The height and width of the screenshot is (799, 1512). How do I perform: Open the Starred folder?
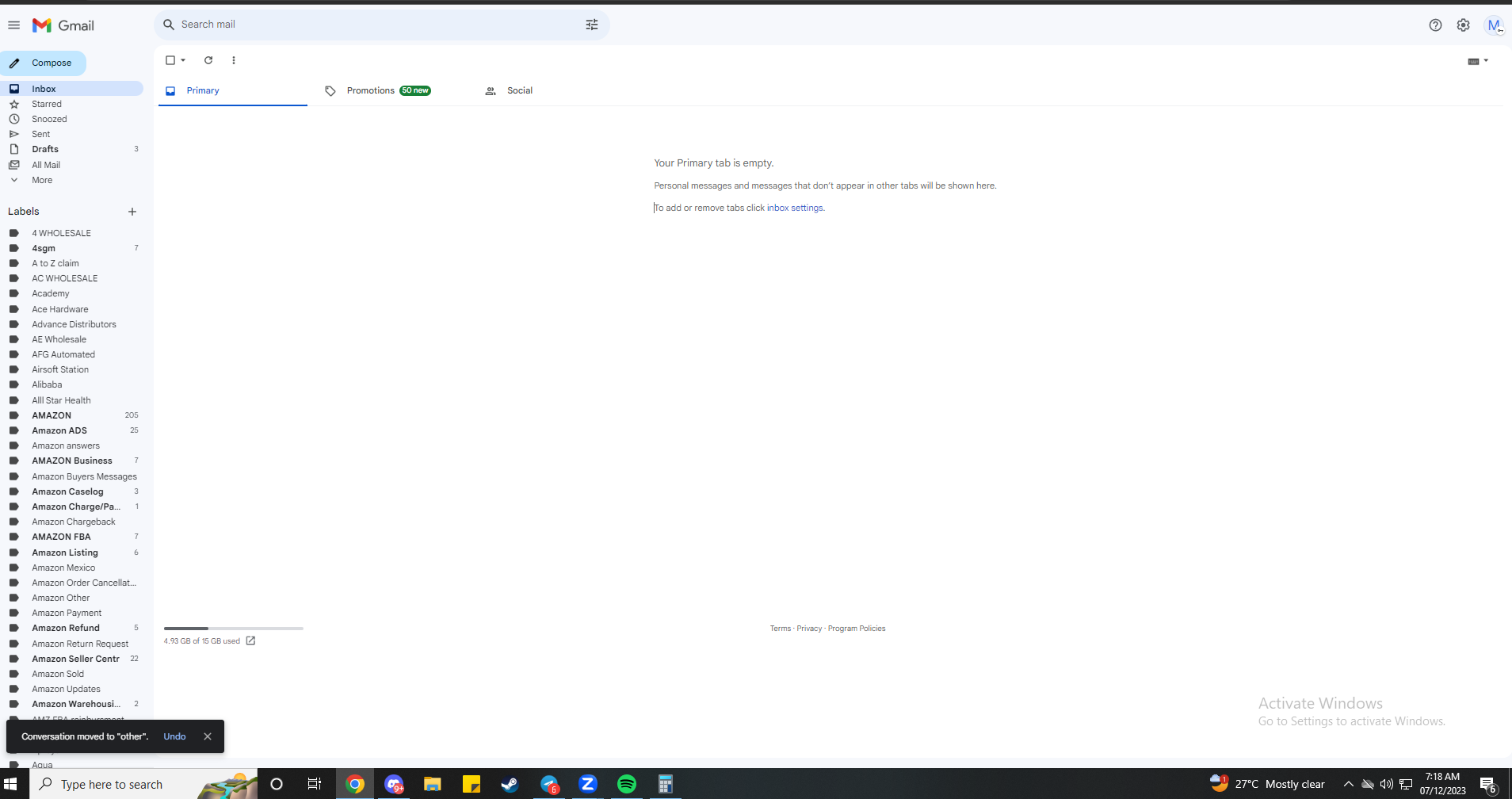point(72,104)
